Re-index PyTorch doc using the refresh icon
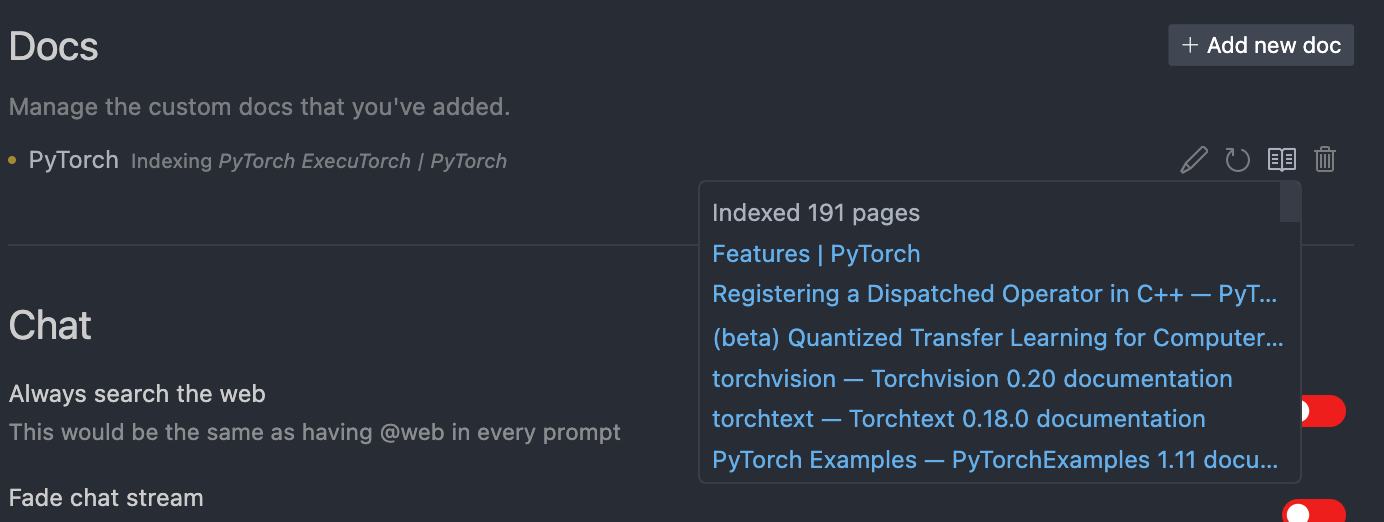Image resolution: width=1384 pixels, height=522 pixels. coord(1238,160)
